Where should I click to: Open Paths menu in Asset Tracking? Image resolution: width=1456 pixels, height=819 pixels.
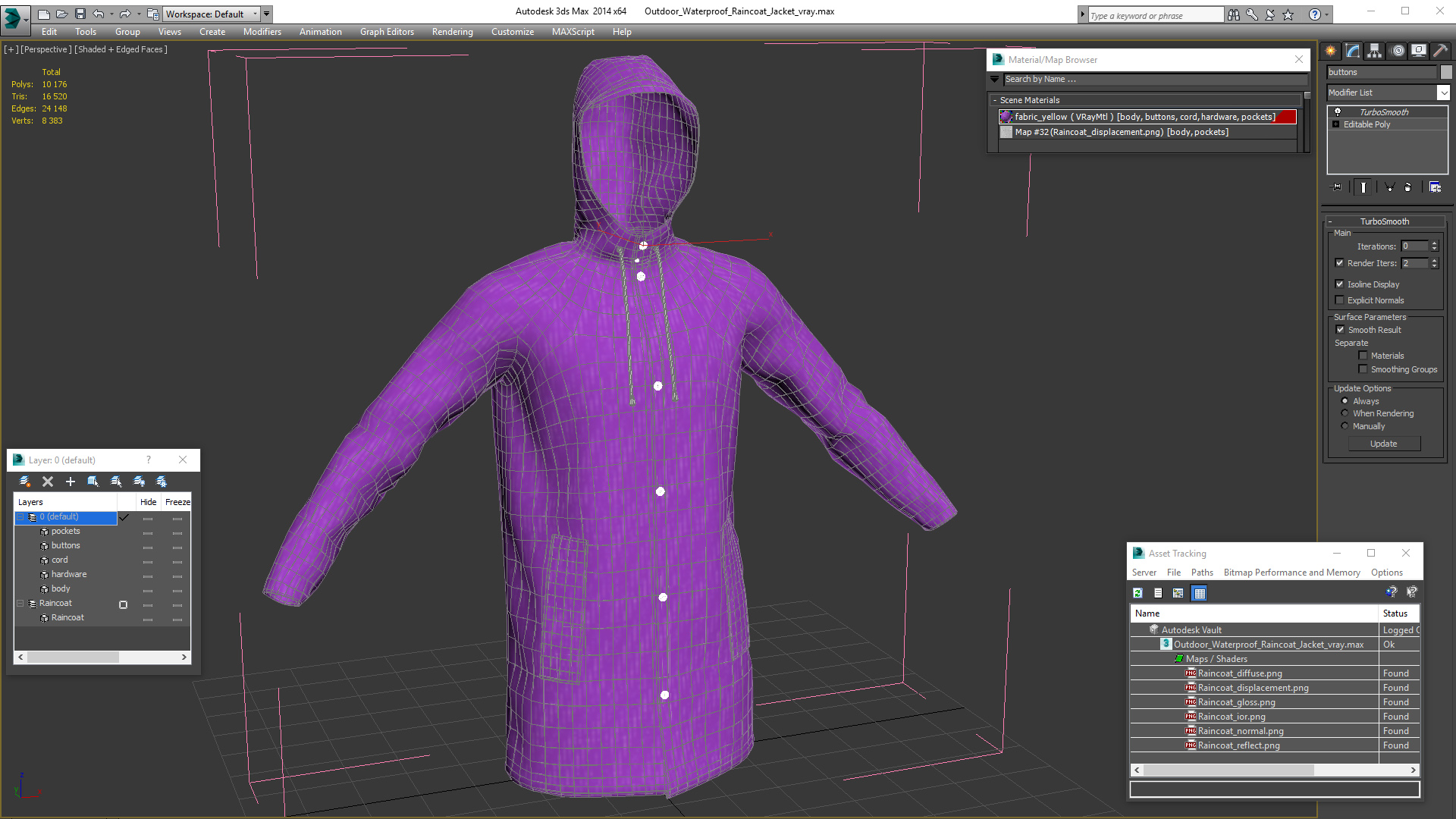point(1202,573)
